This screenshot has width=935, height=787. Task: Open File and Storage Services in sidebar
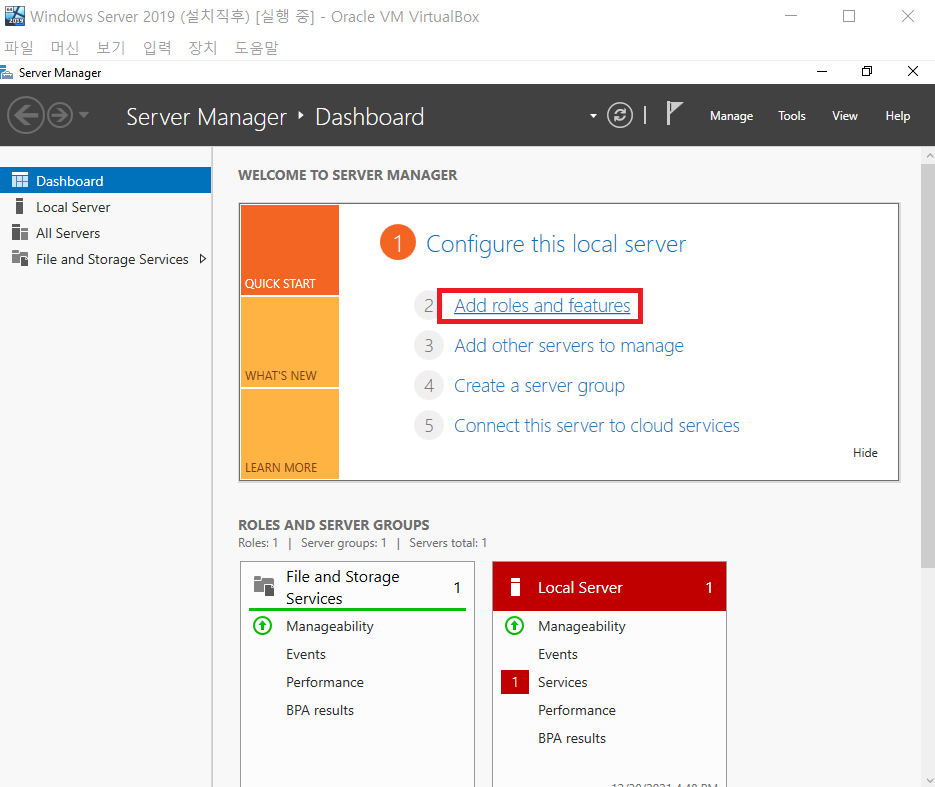point(106,259)
